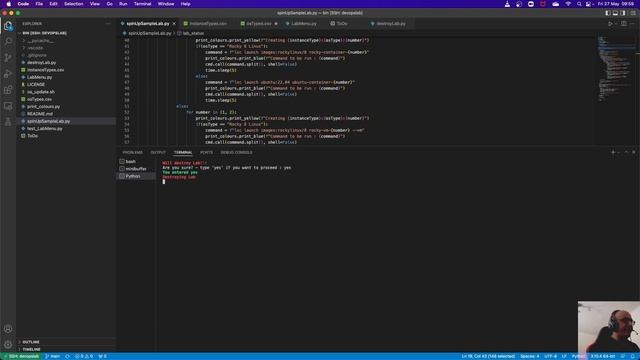The image size is (640, 360).
Task: Toggle the primary sidebar layout icon
Action: pos(608,13)
